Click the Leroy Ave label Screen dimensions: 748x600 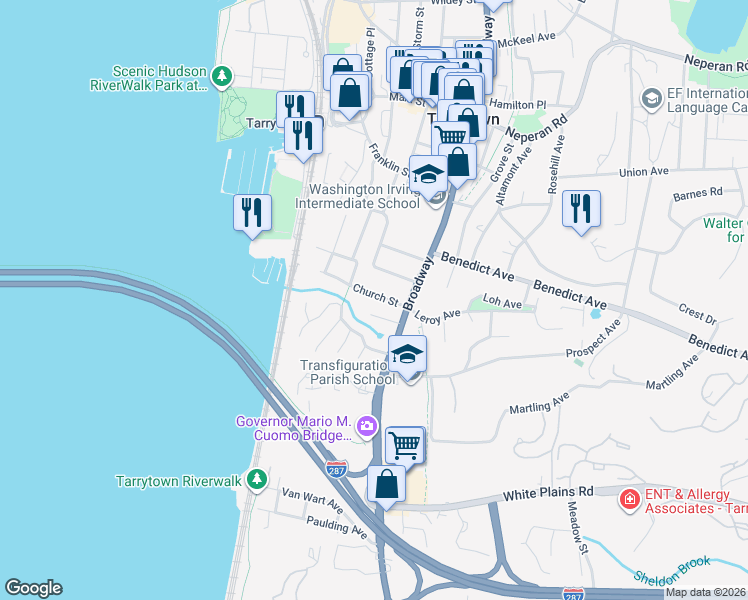(x=437, y=317)
